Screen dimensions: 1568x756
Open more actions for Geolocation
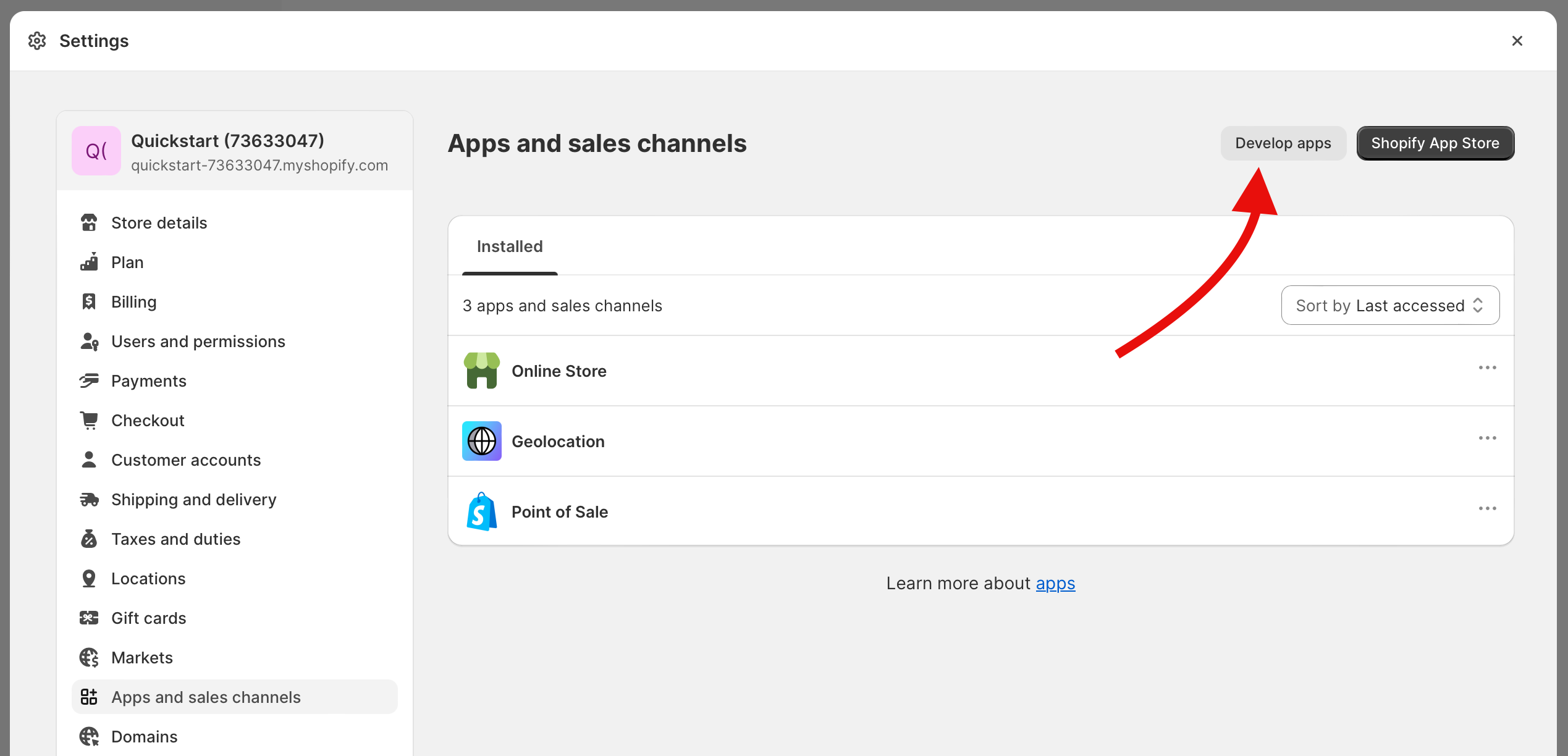1487,439
